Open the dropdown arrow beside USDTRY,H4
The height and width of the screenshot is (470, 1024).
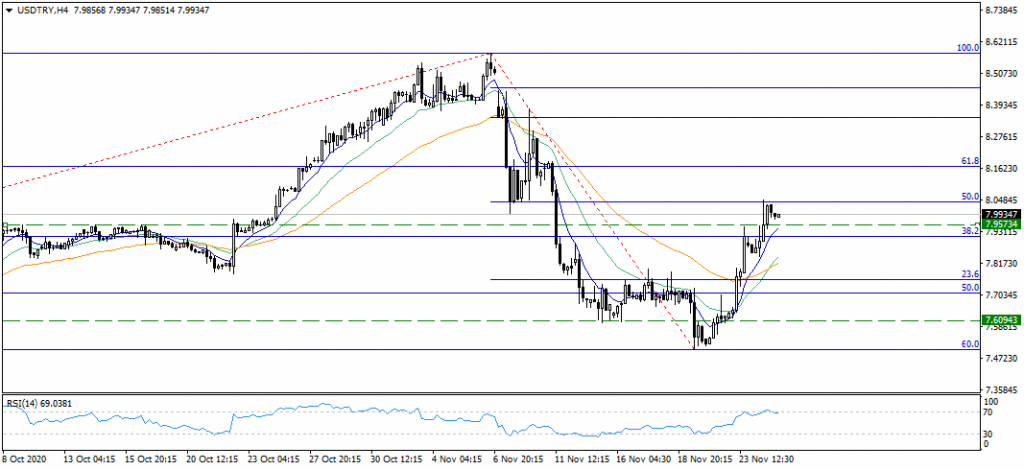(9, 9)
